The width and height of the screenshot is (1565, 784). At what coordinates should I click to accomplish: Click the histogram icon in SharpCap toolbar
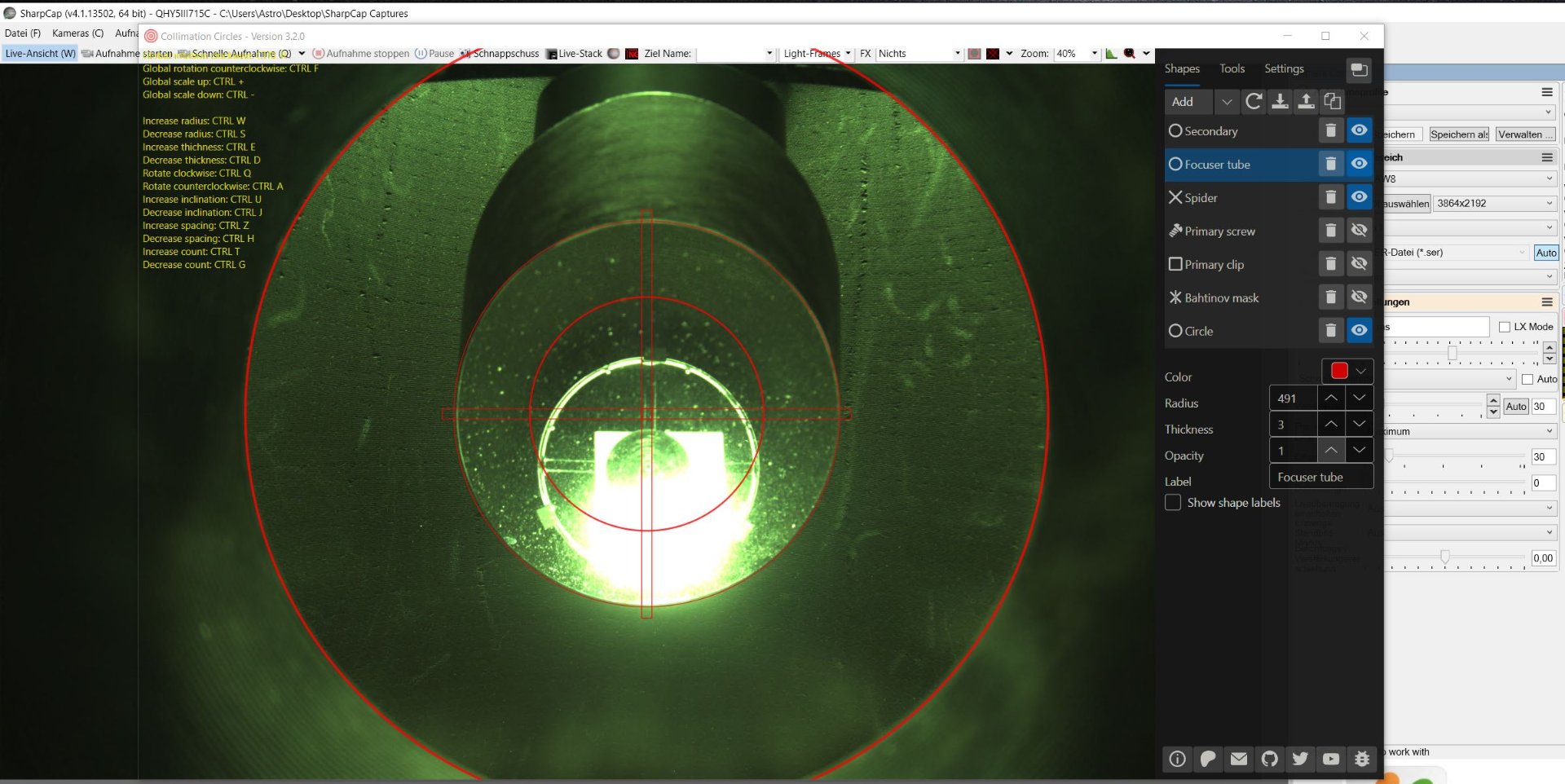(x=1111, y=54)
